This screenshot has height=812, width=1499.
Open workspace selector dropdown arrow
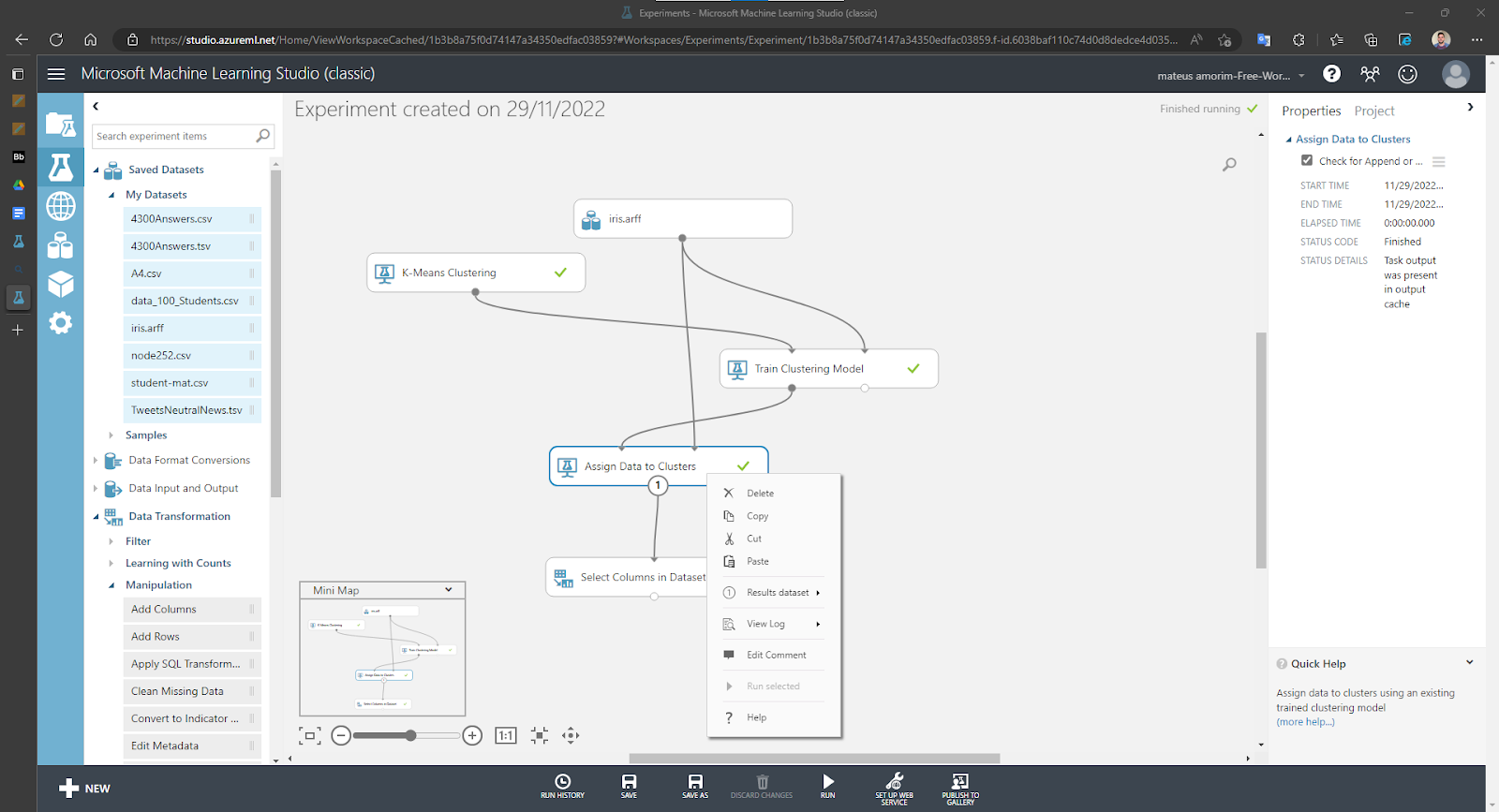[x=1301, y=76]
